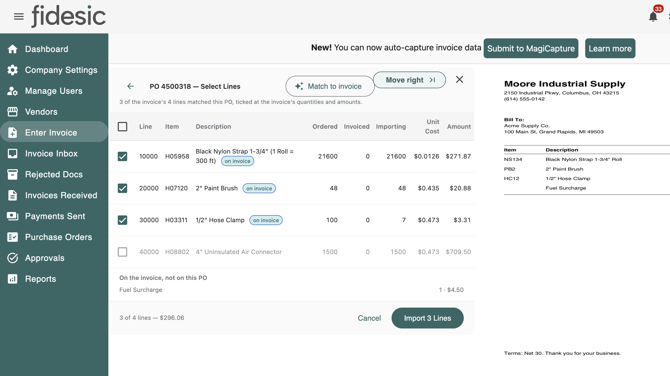The image size is (670, 376).
Task: Click the Enter Invoice document icon
Action: click(x=12, y=133)
